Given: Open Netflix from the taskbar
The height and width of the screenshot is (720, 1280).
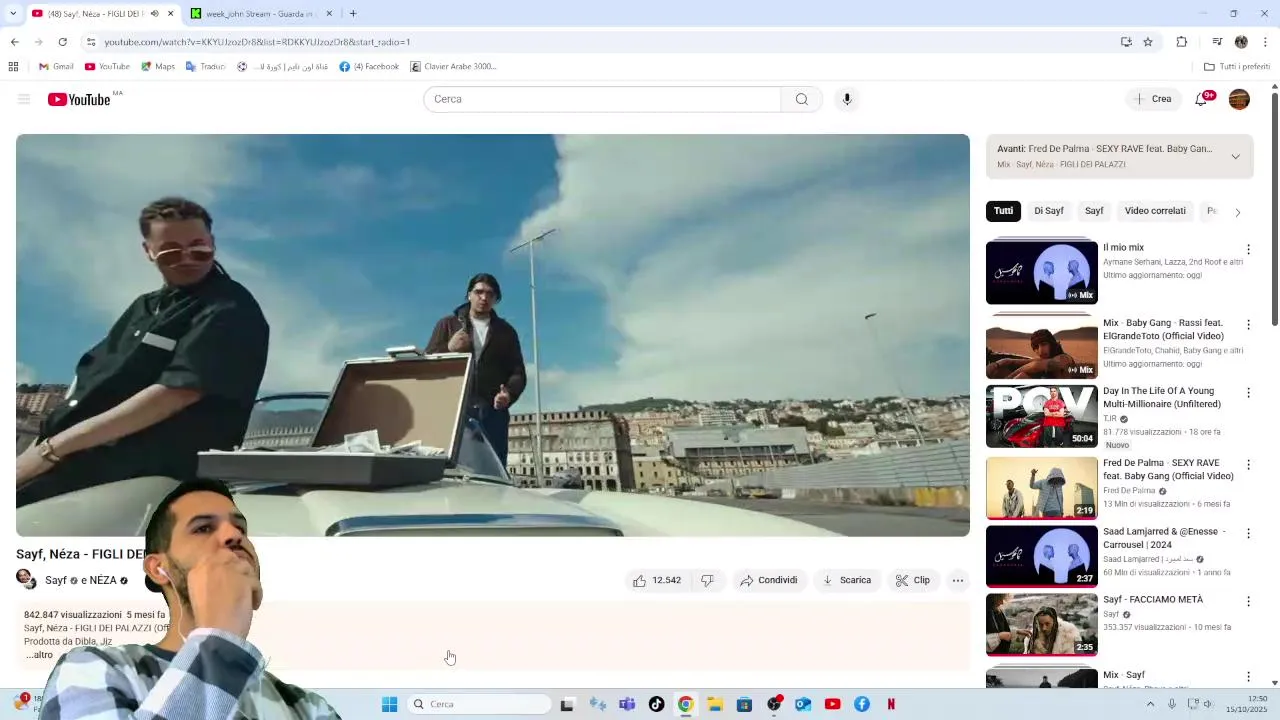Looking at the screenshot, I should (891, 704).
